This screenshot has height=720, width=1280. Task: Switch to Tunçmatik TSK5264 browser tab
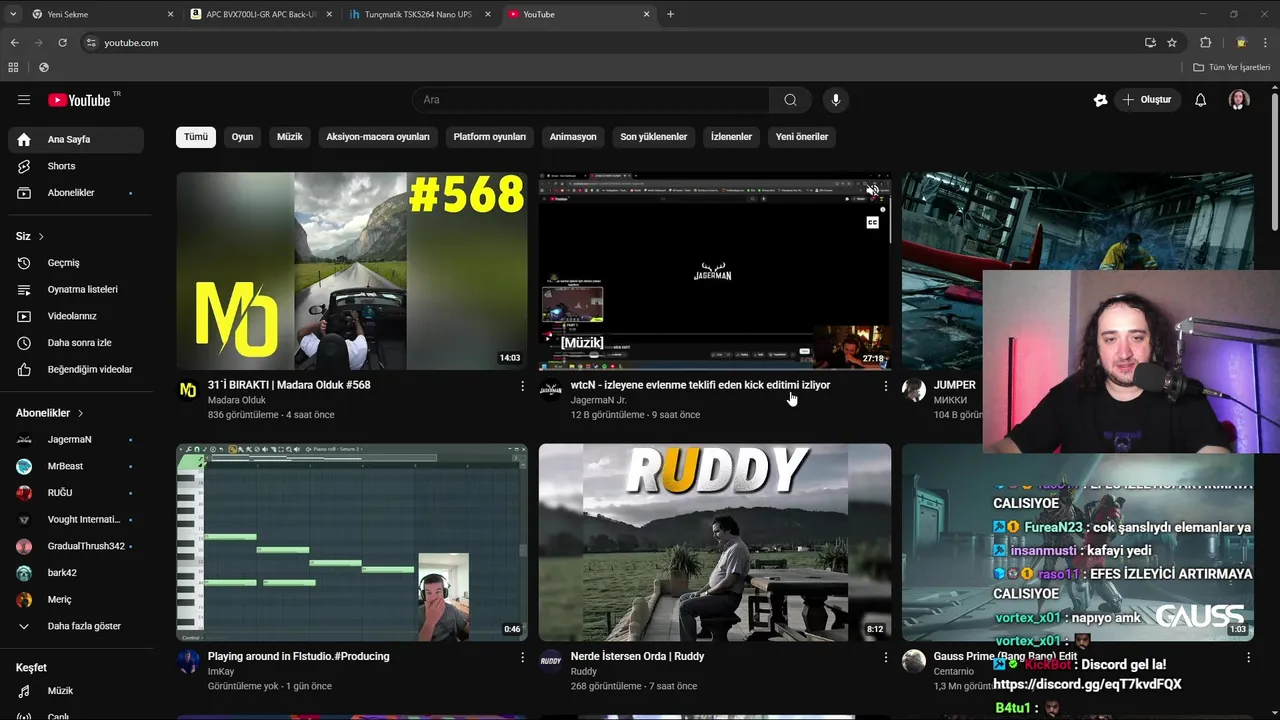click(x=418, y=14)
